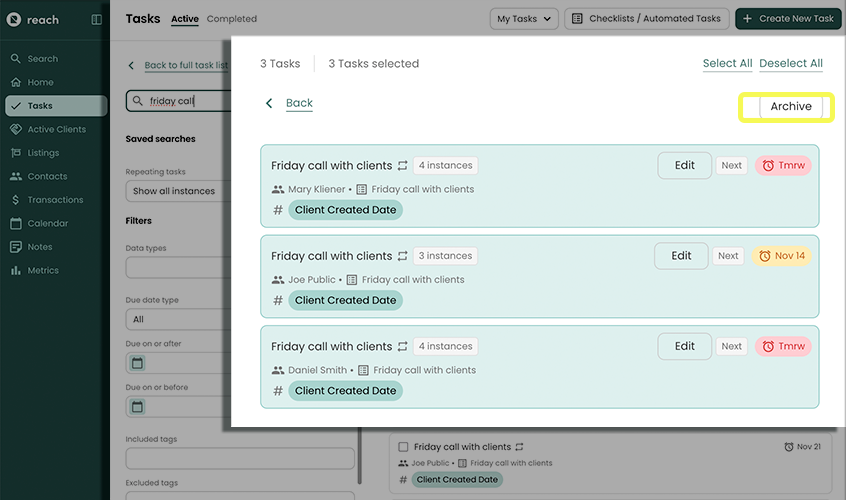This screenshot has width=846, height=500.
Task: Switch to the Completed tab
Action: 231,19
